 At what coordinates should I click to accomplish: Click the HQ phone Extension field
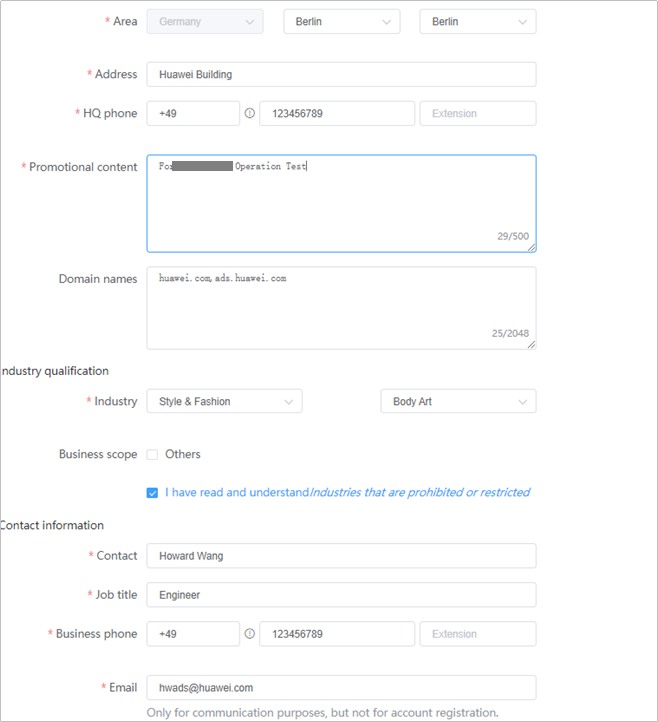477,114
